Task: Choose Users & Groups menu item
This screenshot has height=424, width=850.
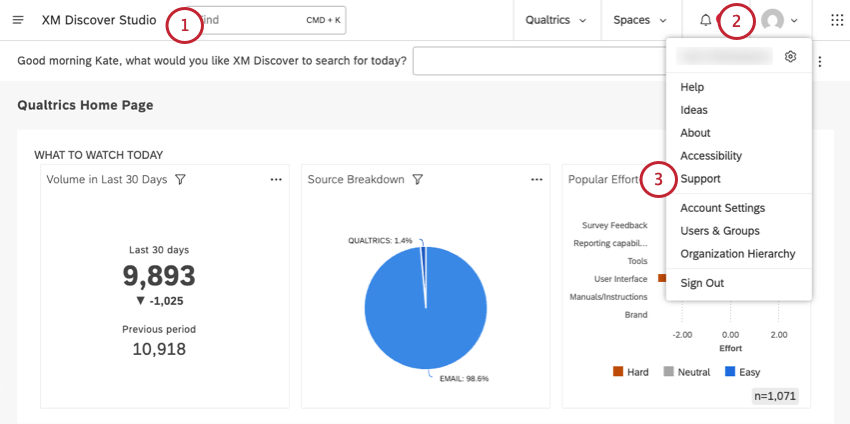Action: [719, 231]
